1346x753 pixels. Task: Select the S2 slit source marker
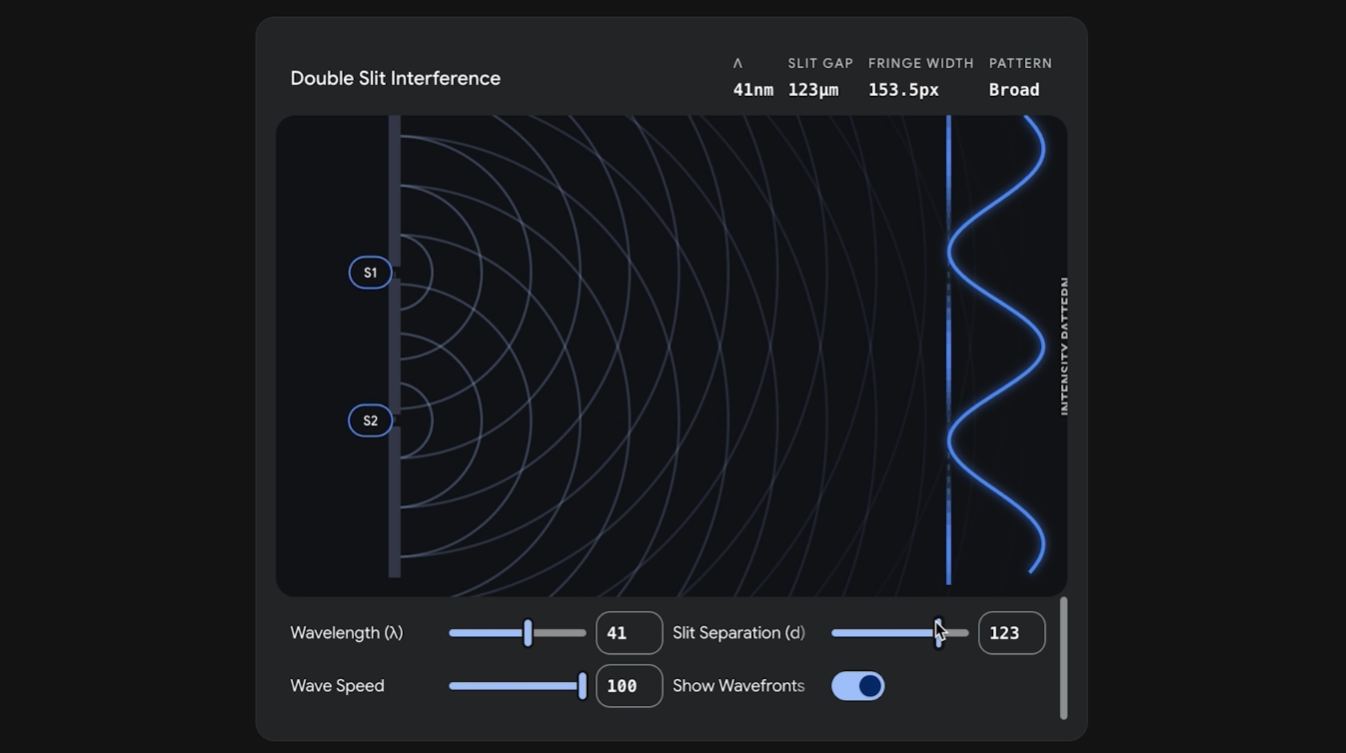click(x=370, y=420)
